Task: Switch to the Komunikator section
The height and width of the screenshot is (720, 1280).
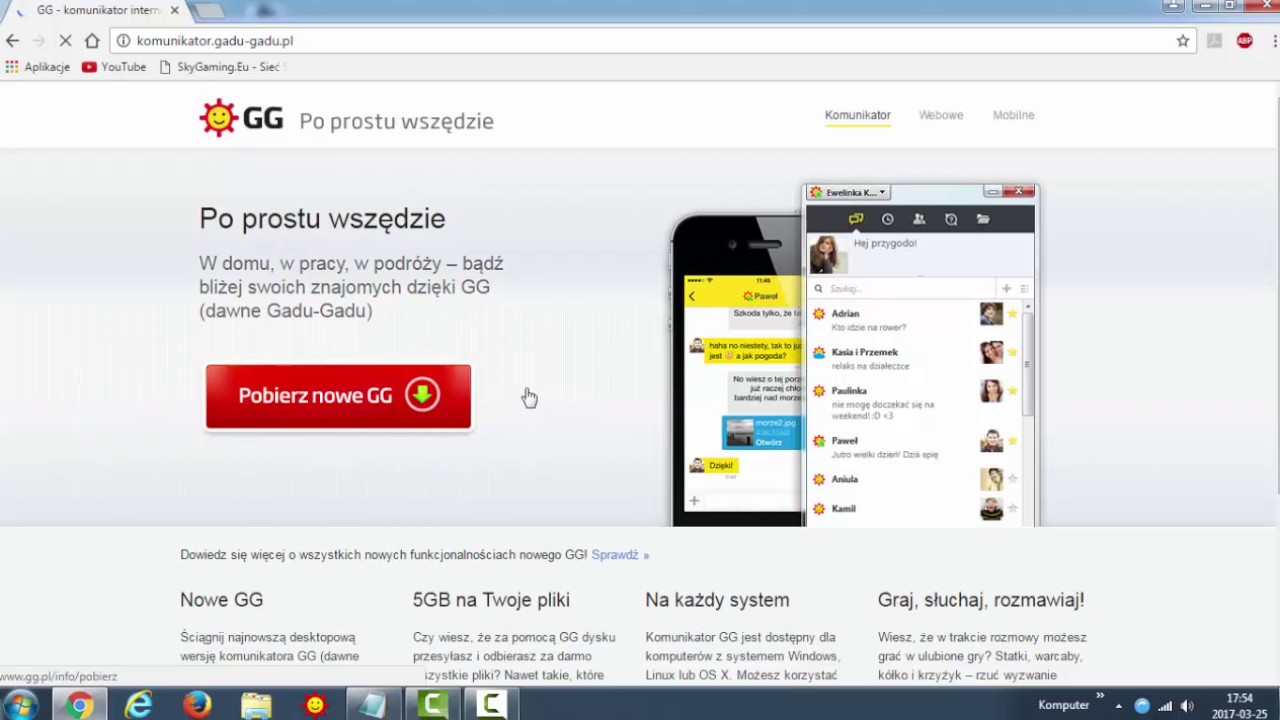Action: (x=857, y=115)
